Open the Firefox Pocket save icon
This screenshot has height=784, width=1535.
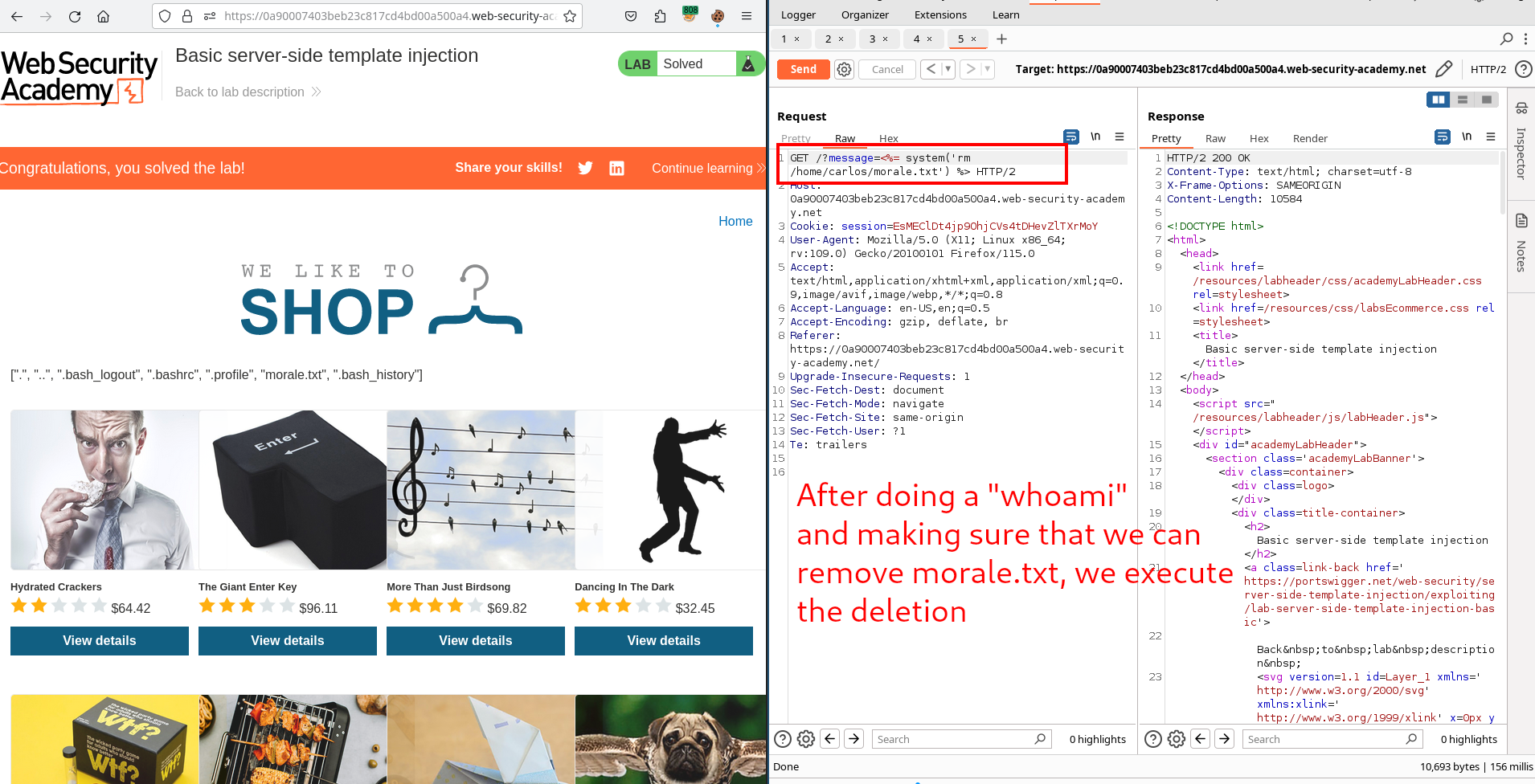tap(631, 16)
